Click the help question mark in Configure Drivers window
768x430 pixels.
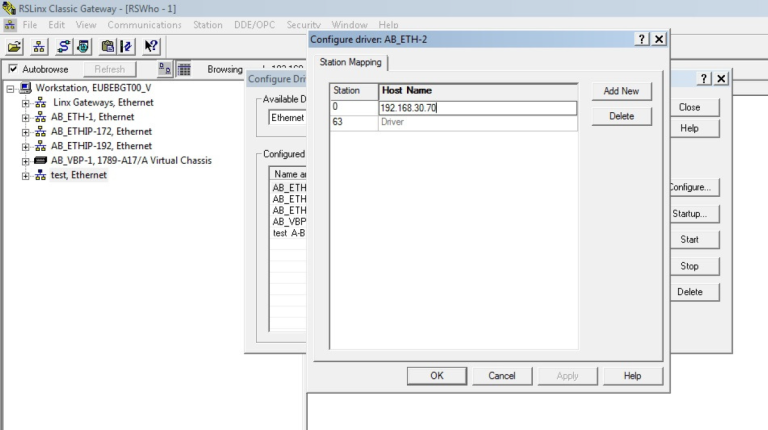pos(704,78)
